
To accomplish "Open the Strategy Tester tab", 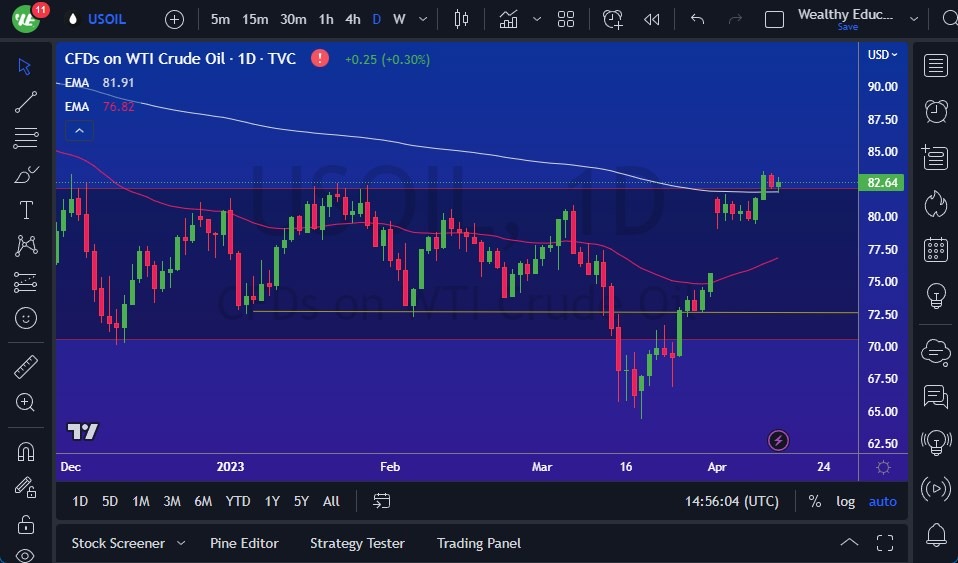I will tap(357, 543).
